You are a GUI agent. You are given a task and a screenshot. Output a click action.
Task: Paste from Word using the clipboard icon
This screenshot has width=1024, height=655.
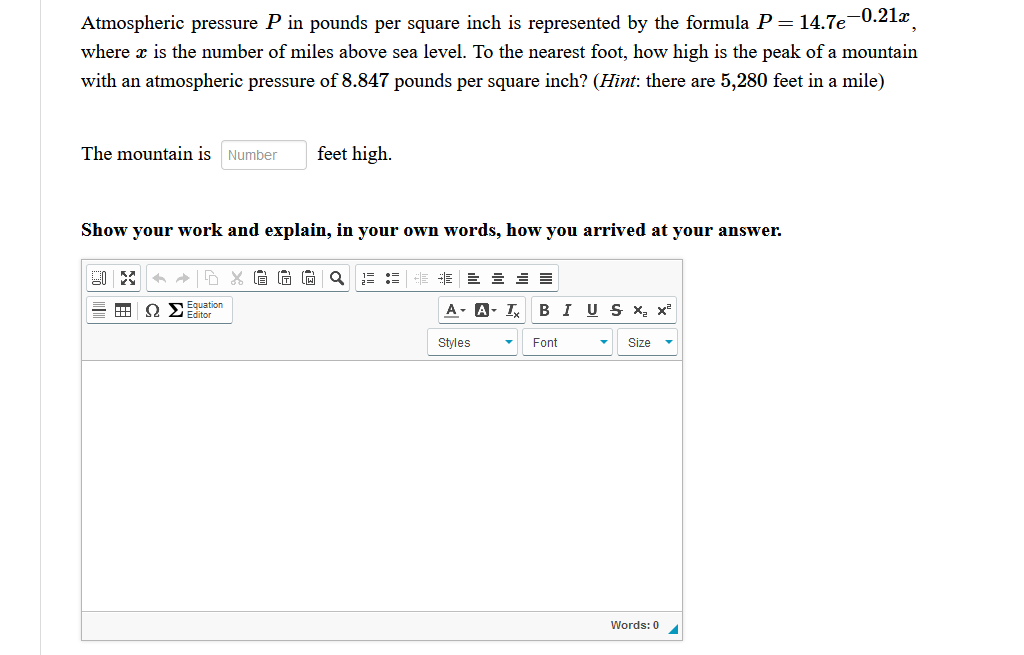click(x=308, y=278)
